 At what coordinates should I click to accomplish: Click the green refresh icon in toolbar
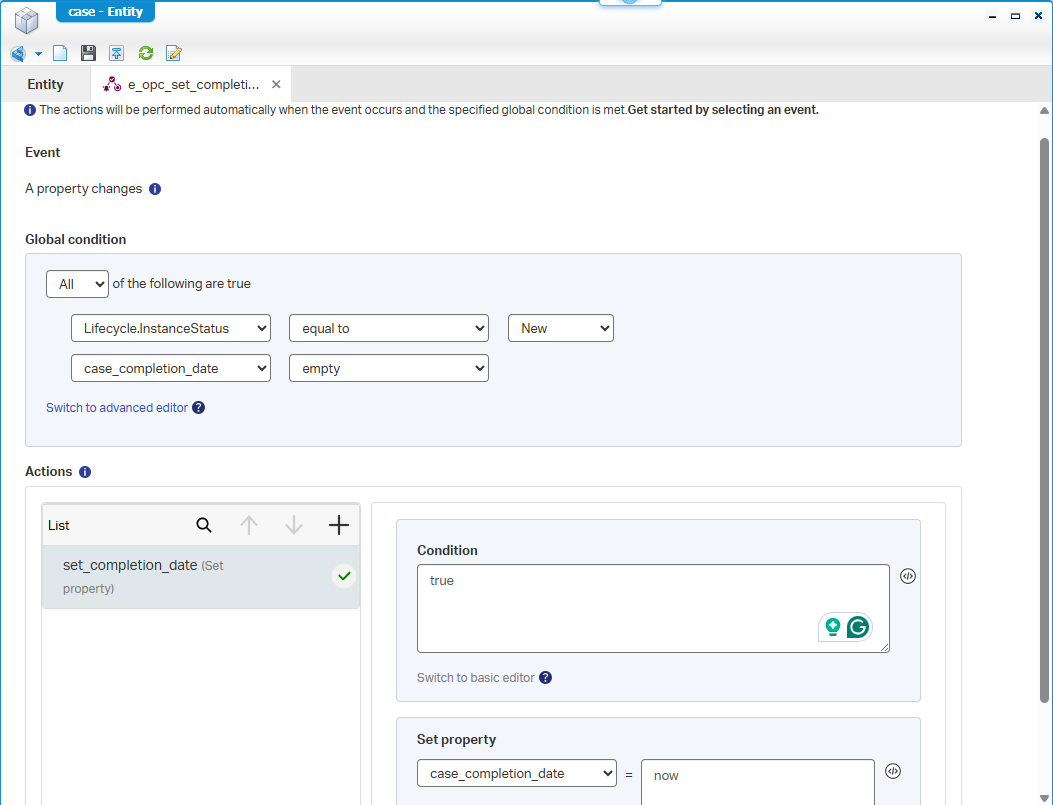coord(146,53)
